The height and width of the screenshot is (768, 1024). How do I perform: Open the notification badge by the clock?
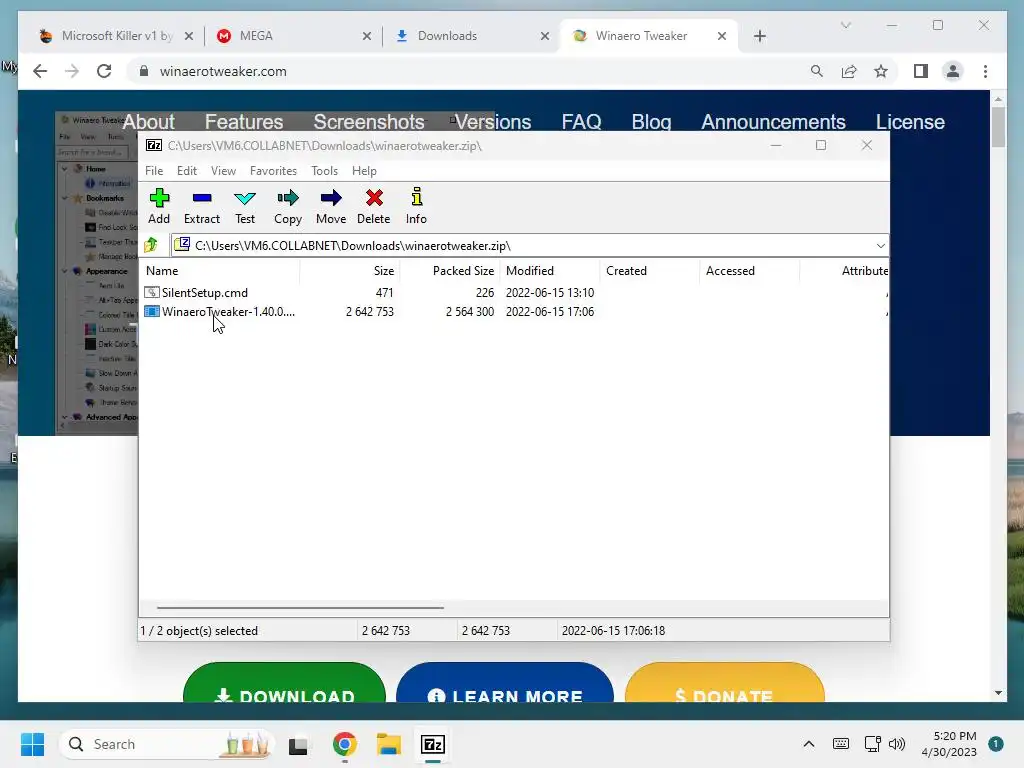click(995, 744)
